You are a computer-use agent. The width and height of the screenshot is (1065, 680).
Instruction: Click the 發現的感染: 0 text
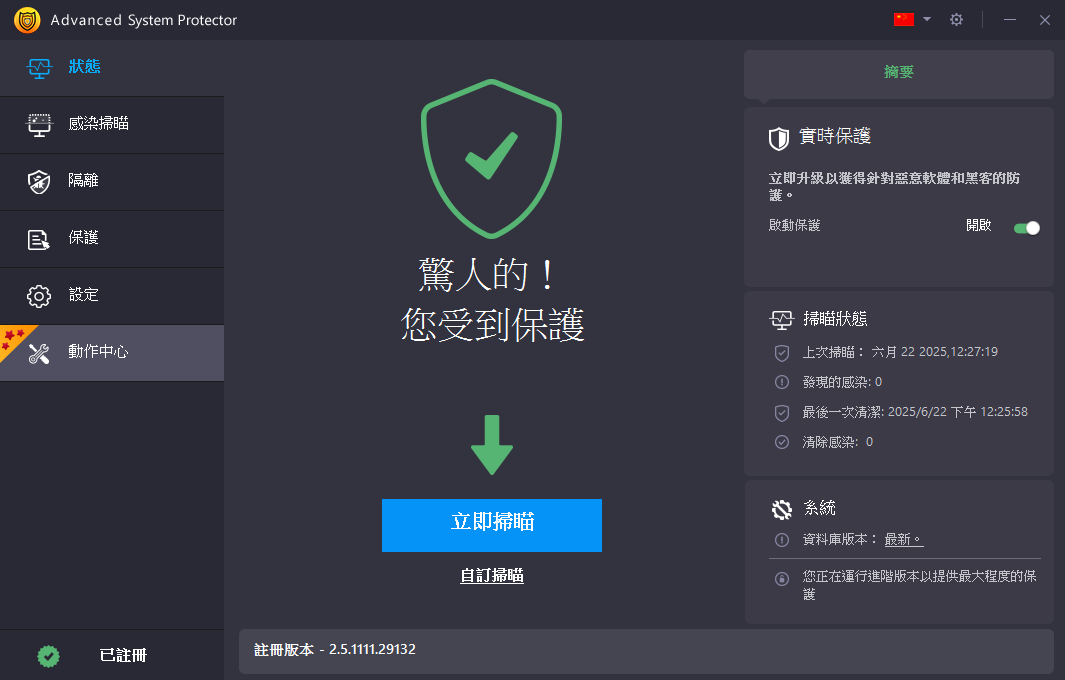click(x=842, y=382)
